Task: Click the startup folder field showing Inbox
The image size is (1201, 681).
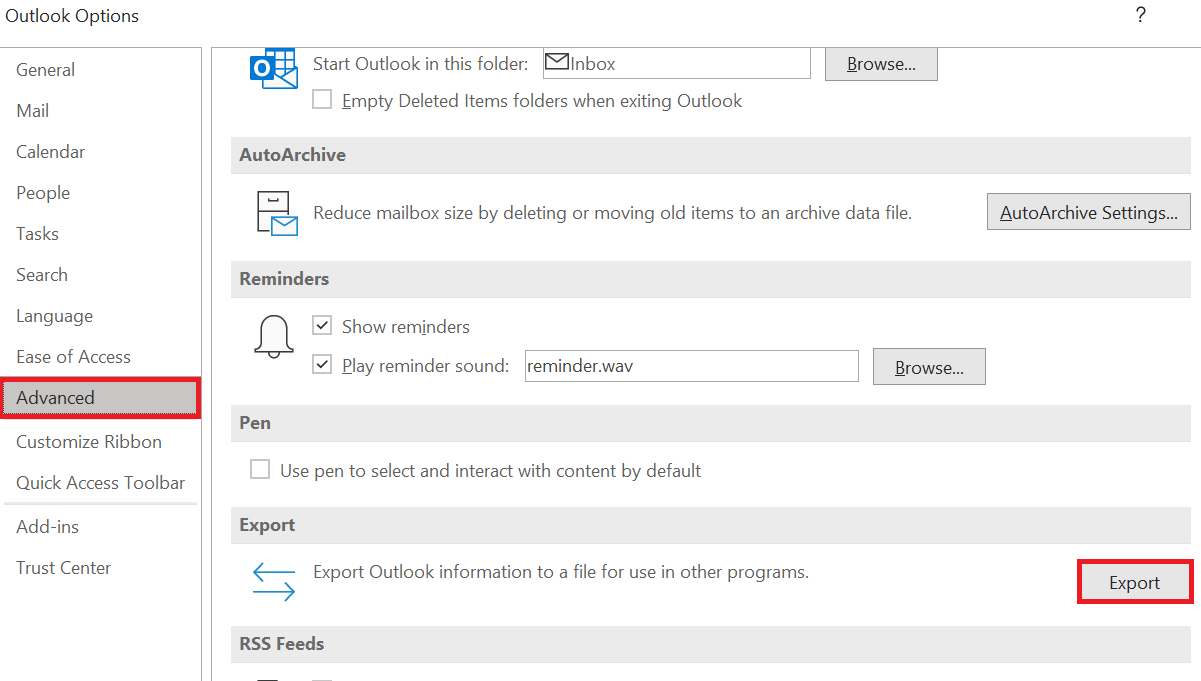Action: pos(677,63)
